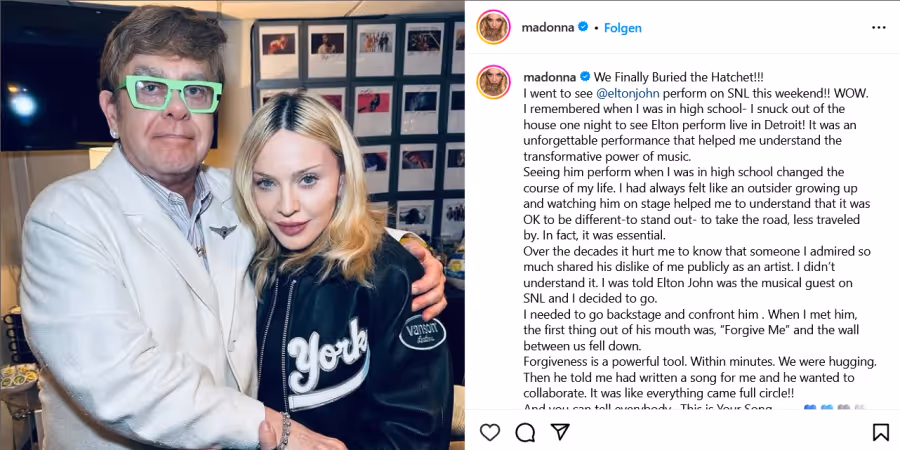The width and height of the screenshot is (900, 450).
Task: Open the three-dot more options menu
Action: 879,28
